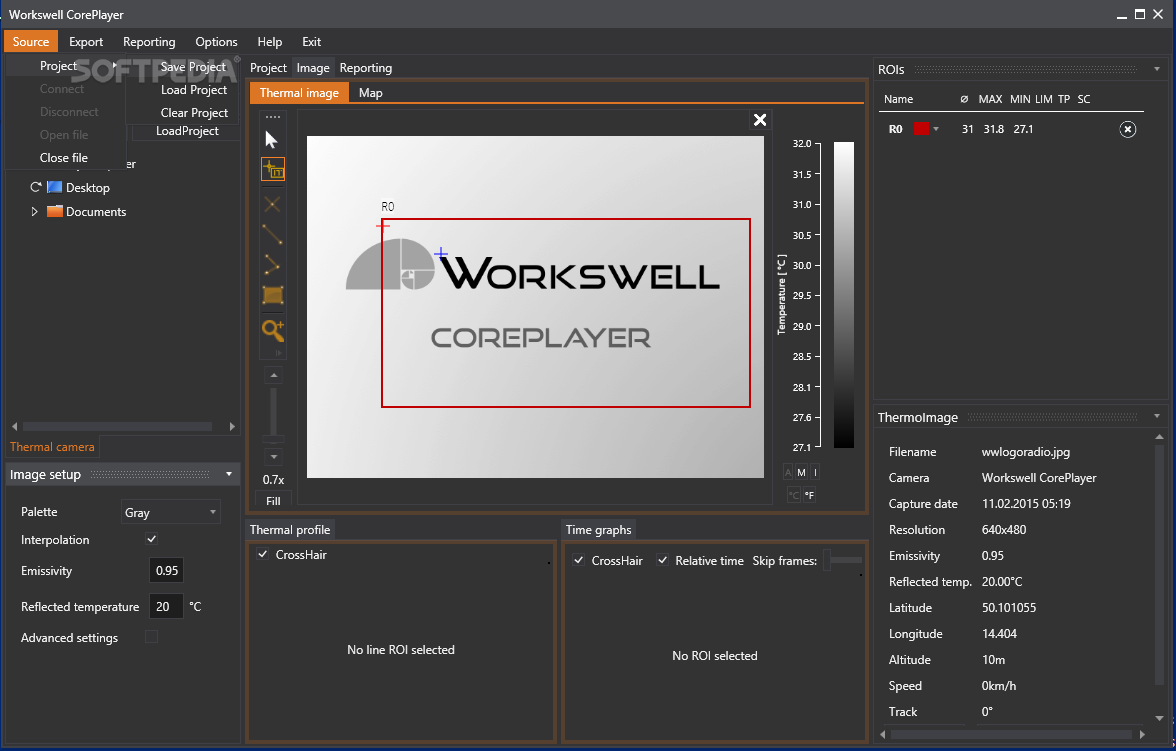Image resolution: width=1176 pixels, height=751 pixels.
Task: Select the point ROI cross tool
Action: click(272, 203)
